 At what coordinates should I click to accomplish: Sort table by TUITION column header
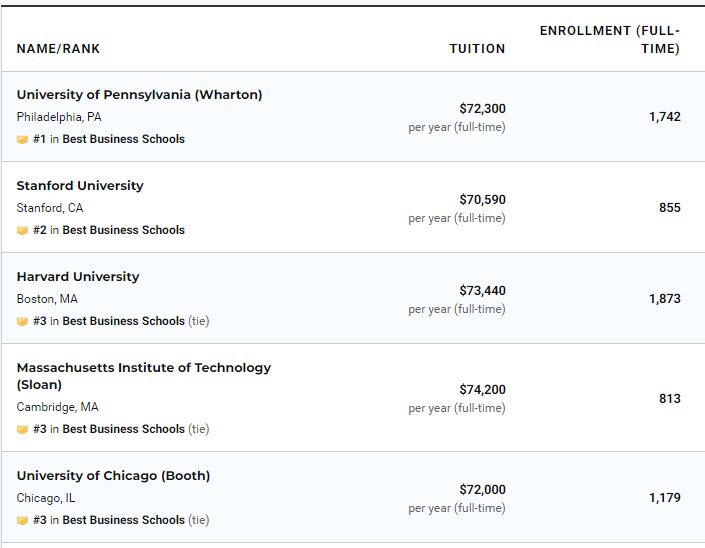477,49
